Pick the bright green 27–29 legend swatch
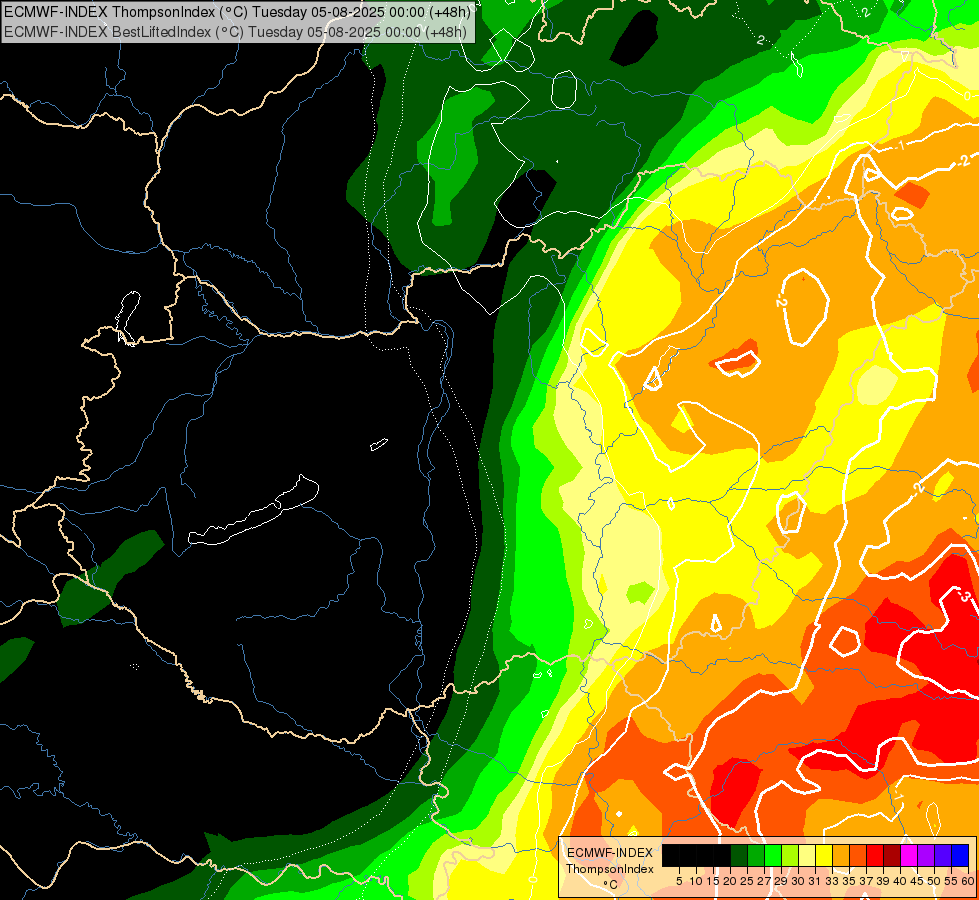 tap(773, 855)
